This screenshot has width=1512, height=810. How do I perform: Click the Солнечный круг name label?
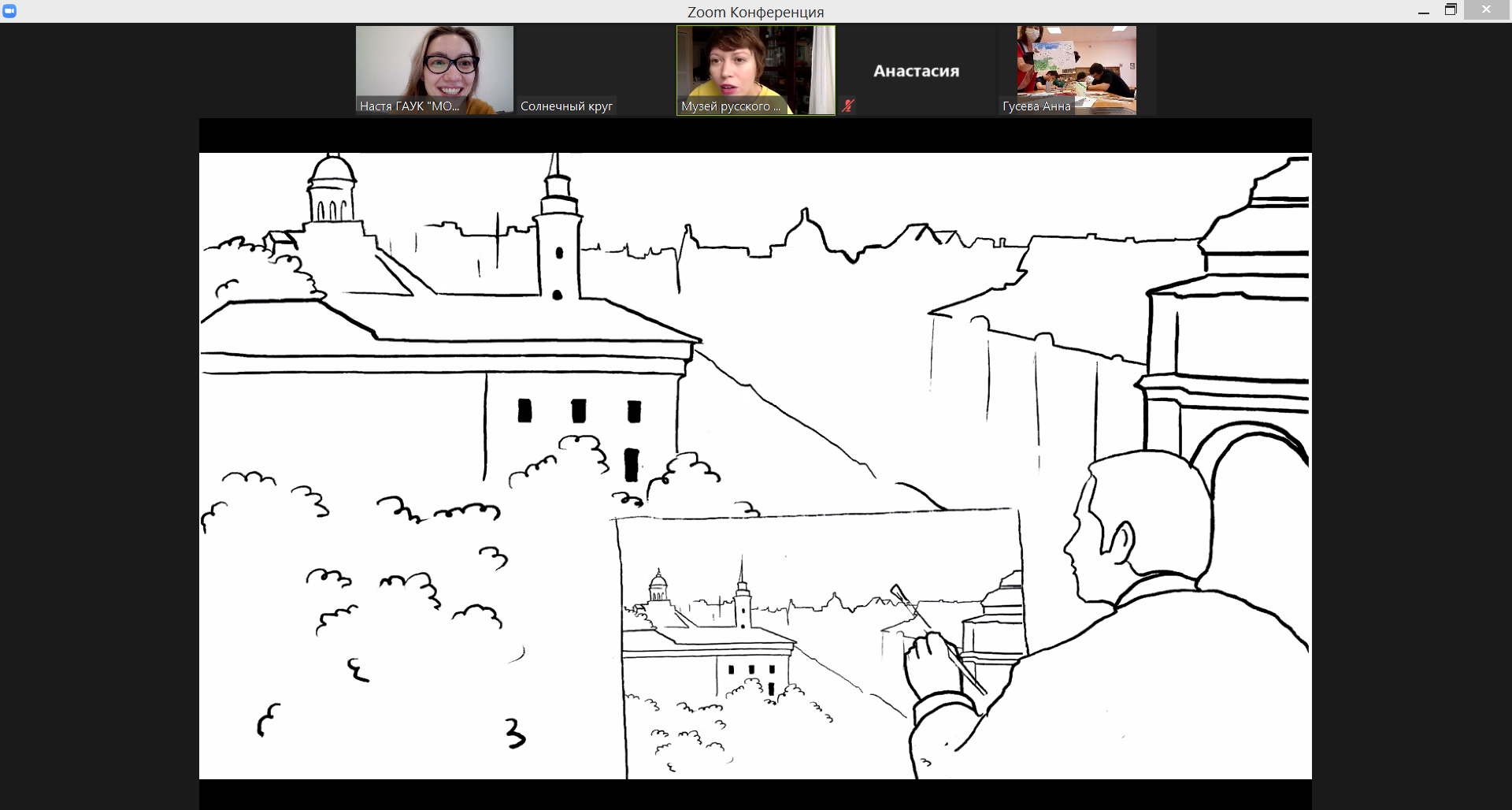click(566, 106)
